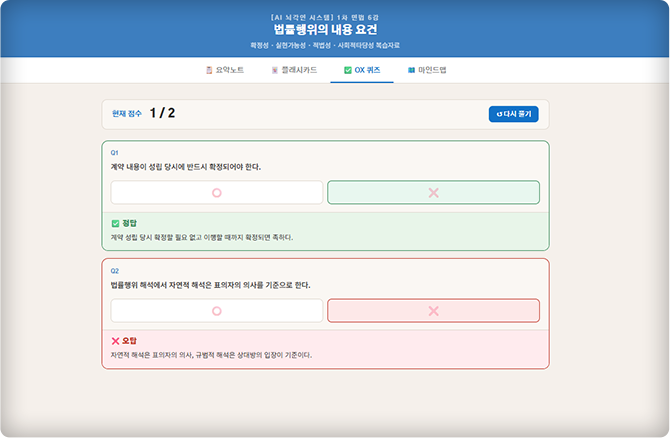Click the 다시 풀기 reset button

pyautogui.click(x=513, y=114)
